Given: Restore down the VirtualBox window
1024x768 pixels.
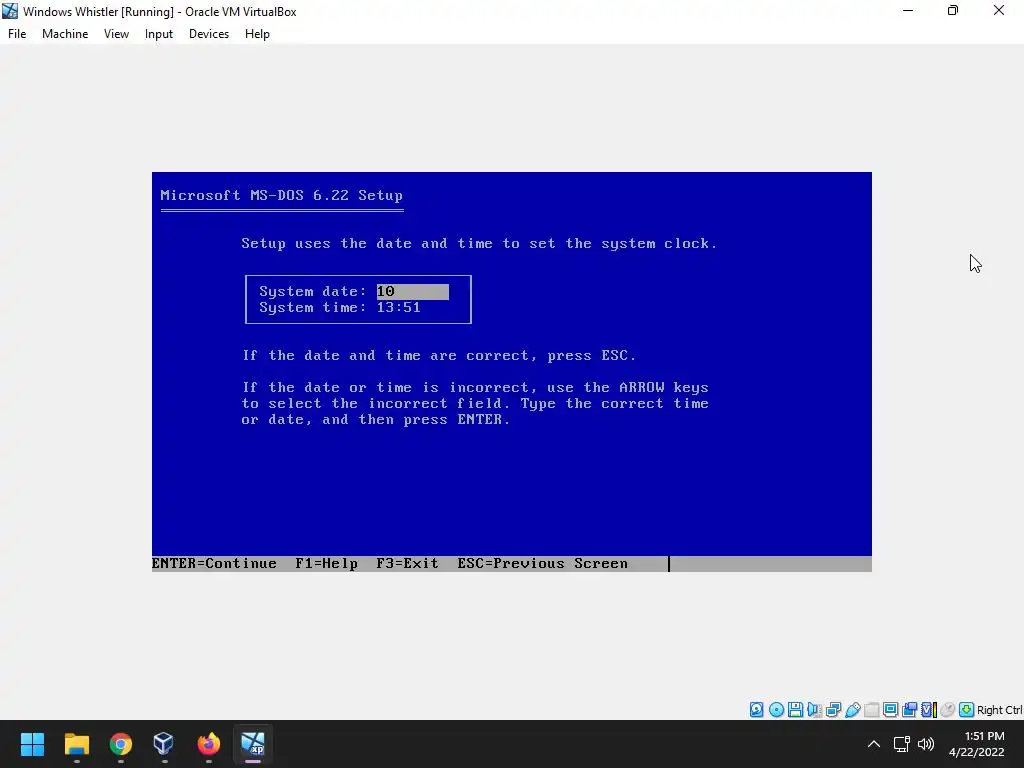Looking at the screenshot, I should pyautogui.click(x=953, y=11).
